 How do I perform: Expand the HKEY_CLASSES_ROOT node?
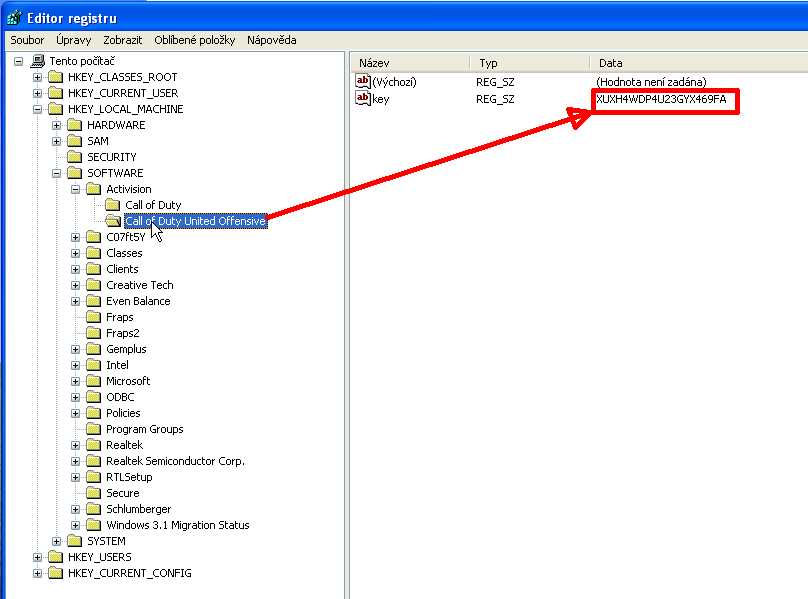38,77
